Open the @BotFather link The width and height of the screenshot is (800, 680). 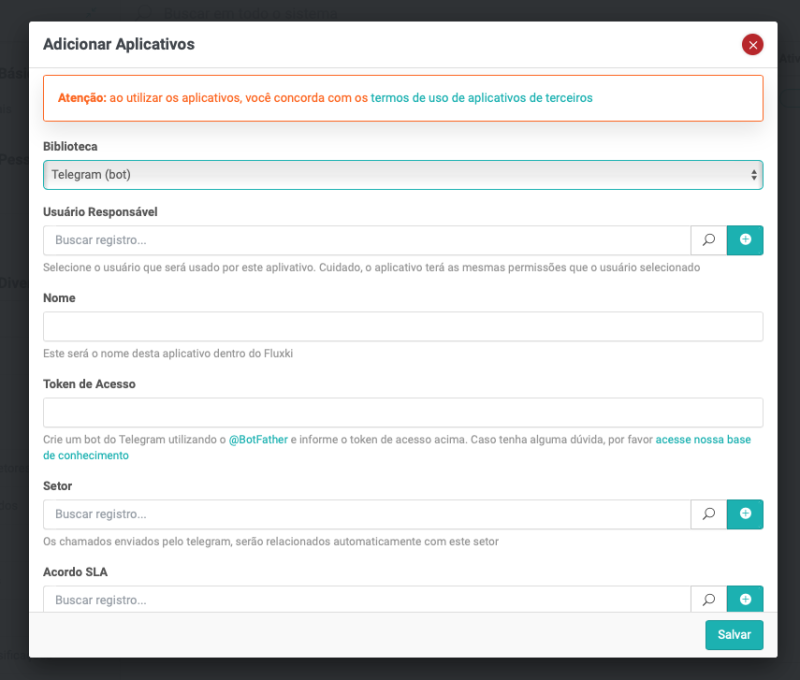tap(258, 440)
